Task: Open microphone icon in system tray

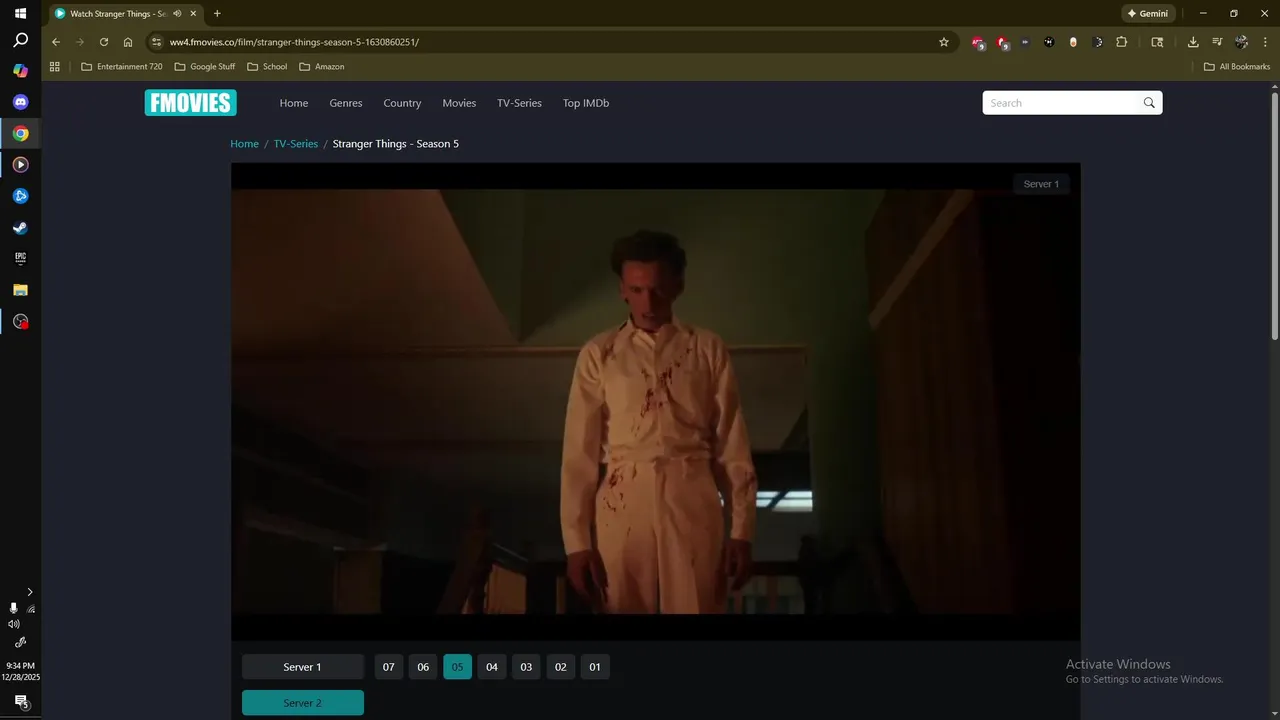Action: [x=13, y=608]
